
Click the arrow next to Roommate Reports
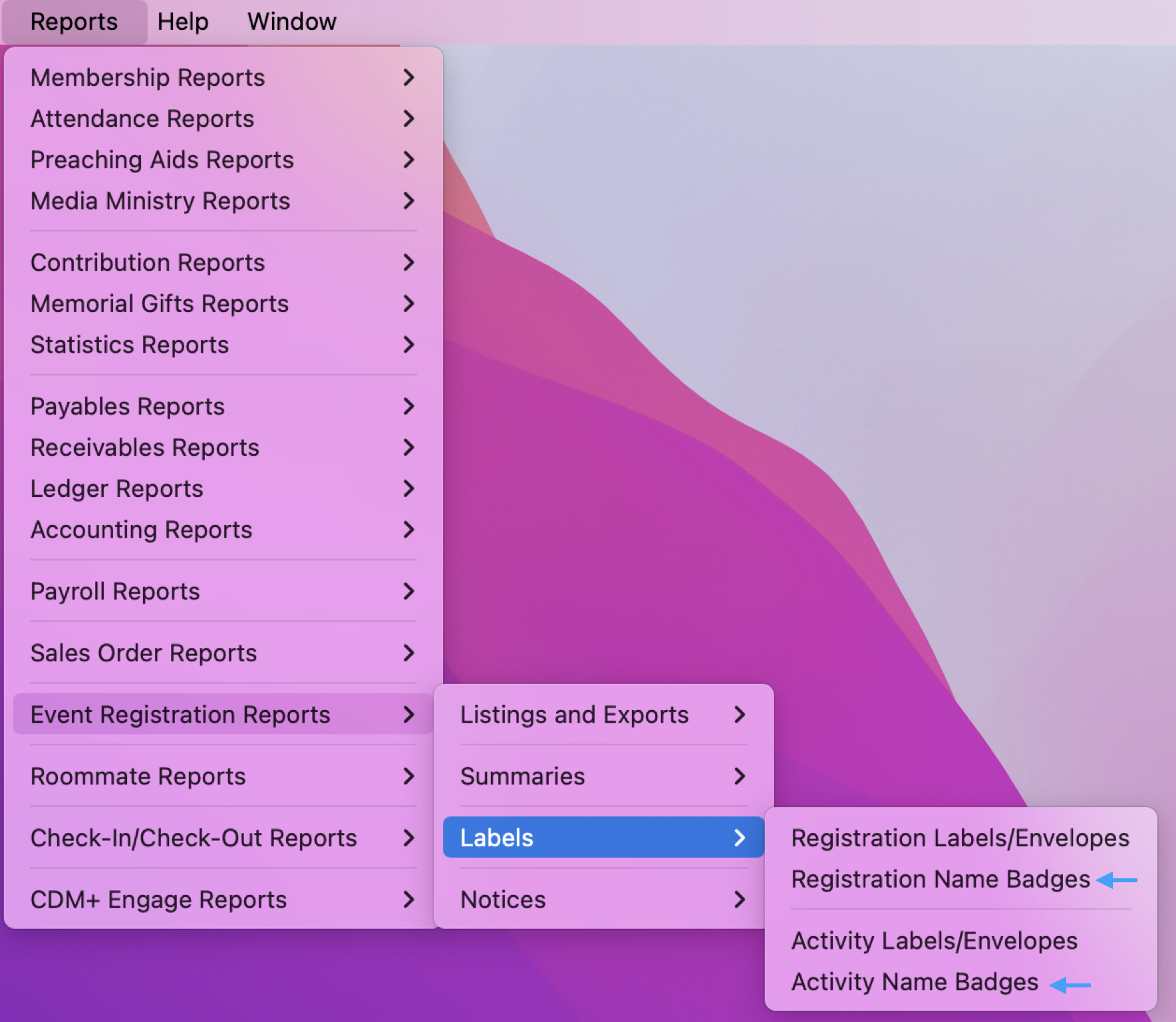click(x=408, y=776)
